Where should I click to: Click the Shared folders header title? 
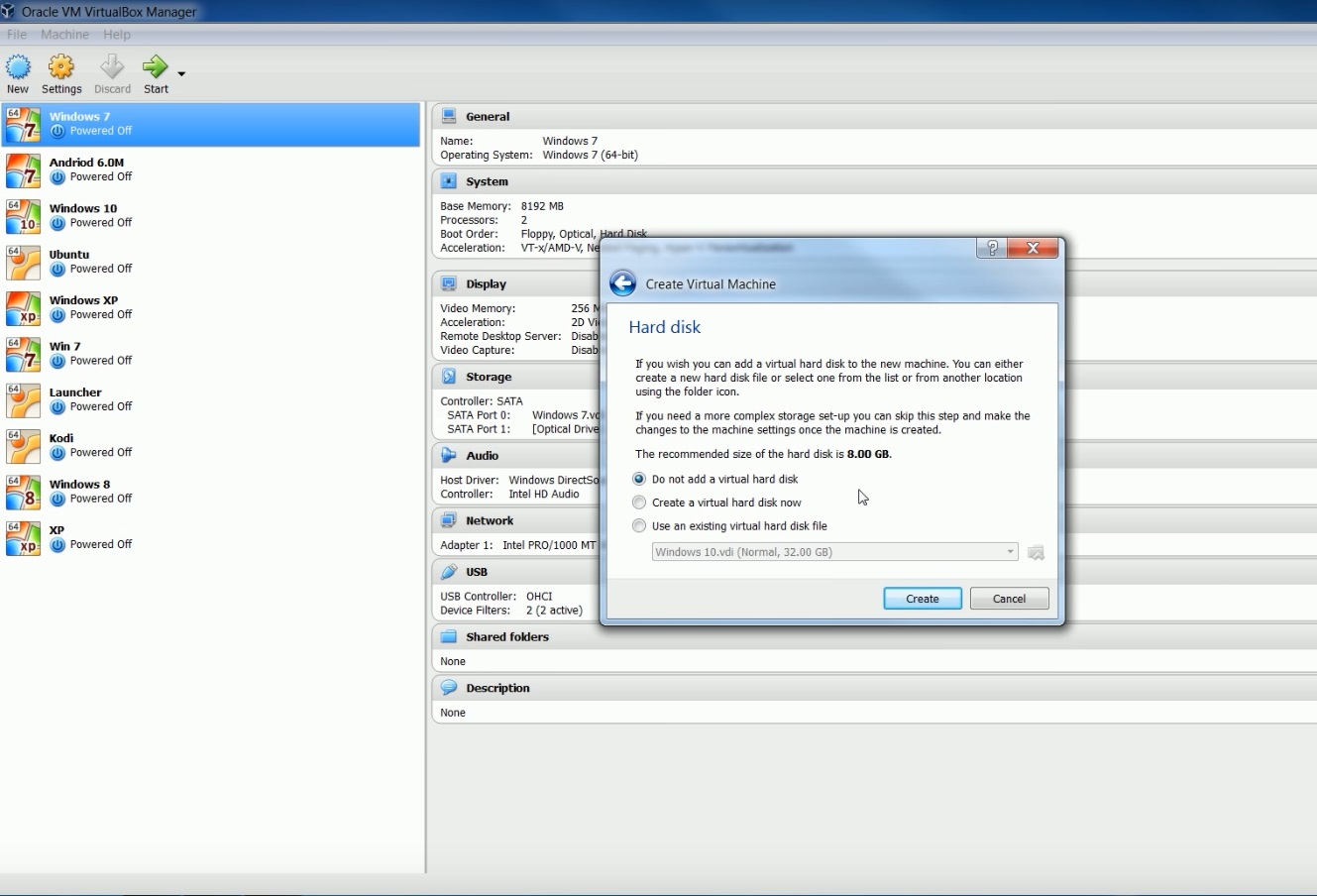pyautogui.click(x=507, y=636)
